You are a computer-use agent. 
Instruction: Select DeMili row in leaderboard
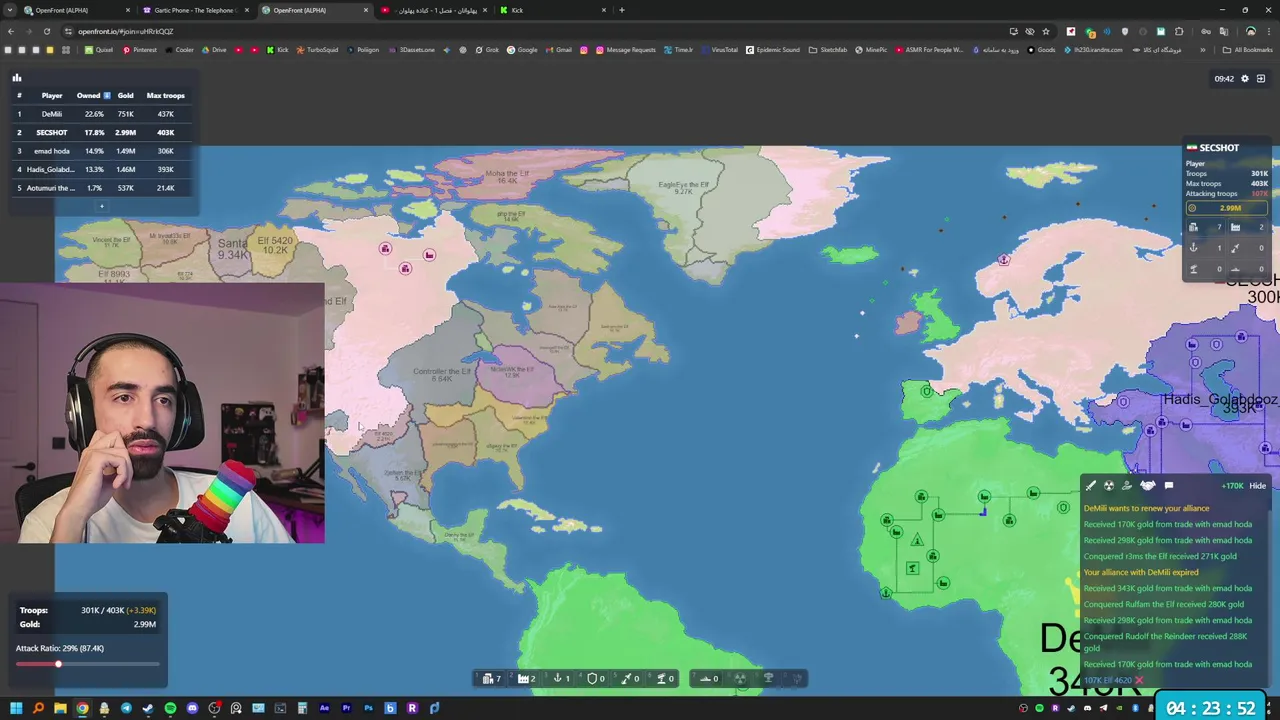(101, 114)
